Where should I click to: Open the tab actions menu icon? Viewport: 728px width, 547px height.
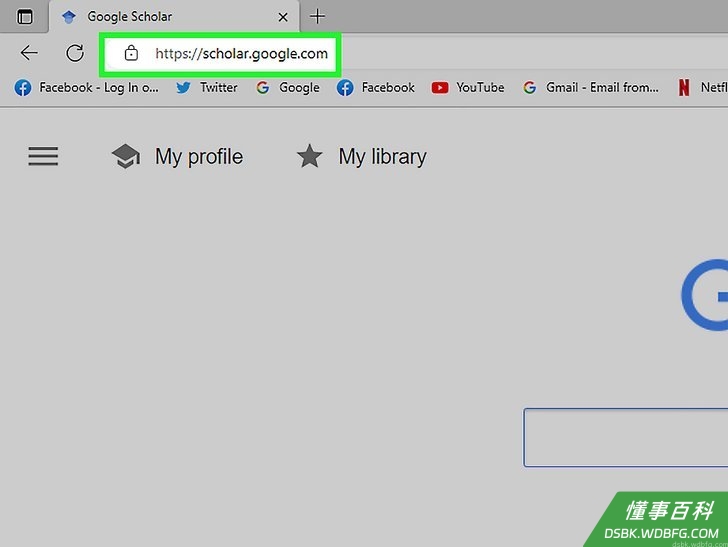[25, 17]
